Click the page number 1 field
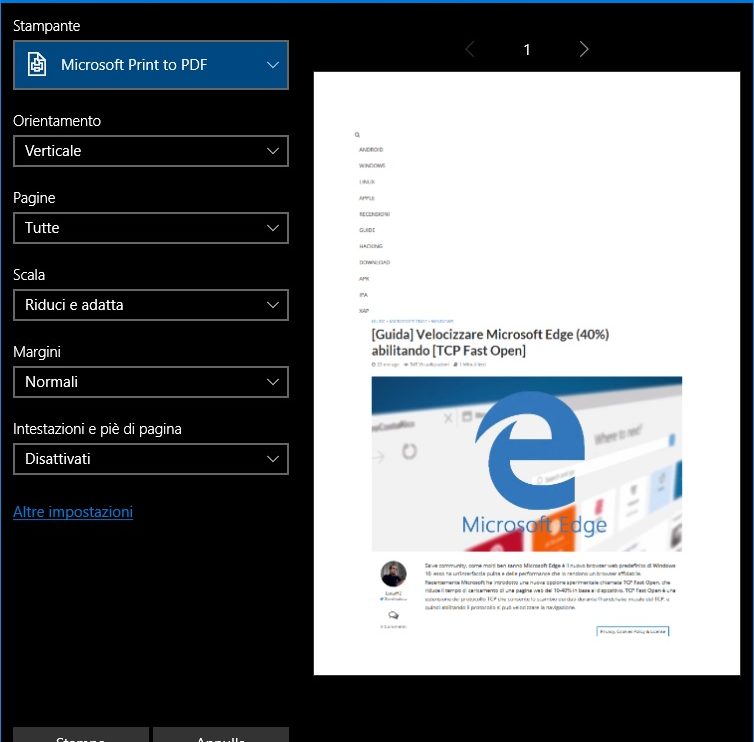Viewport: 754px width, 742px height. (527, 50)
